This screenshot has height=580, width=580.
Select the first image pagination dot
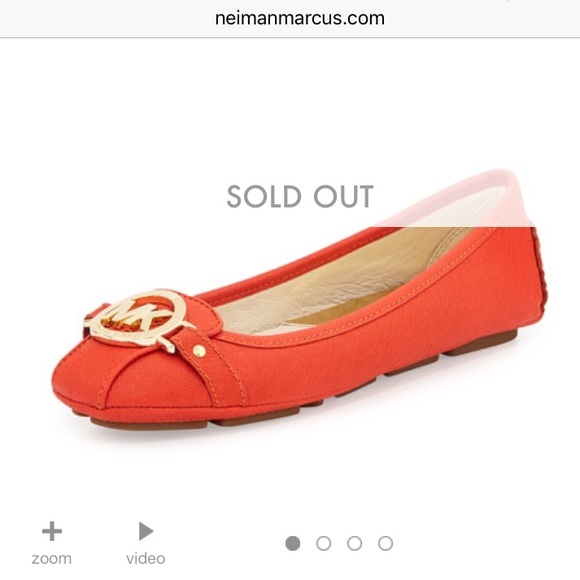click(293, 543)
